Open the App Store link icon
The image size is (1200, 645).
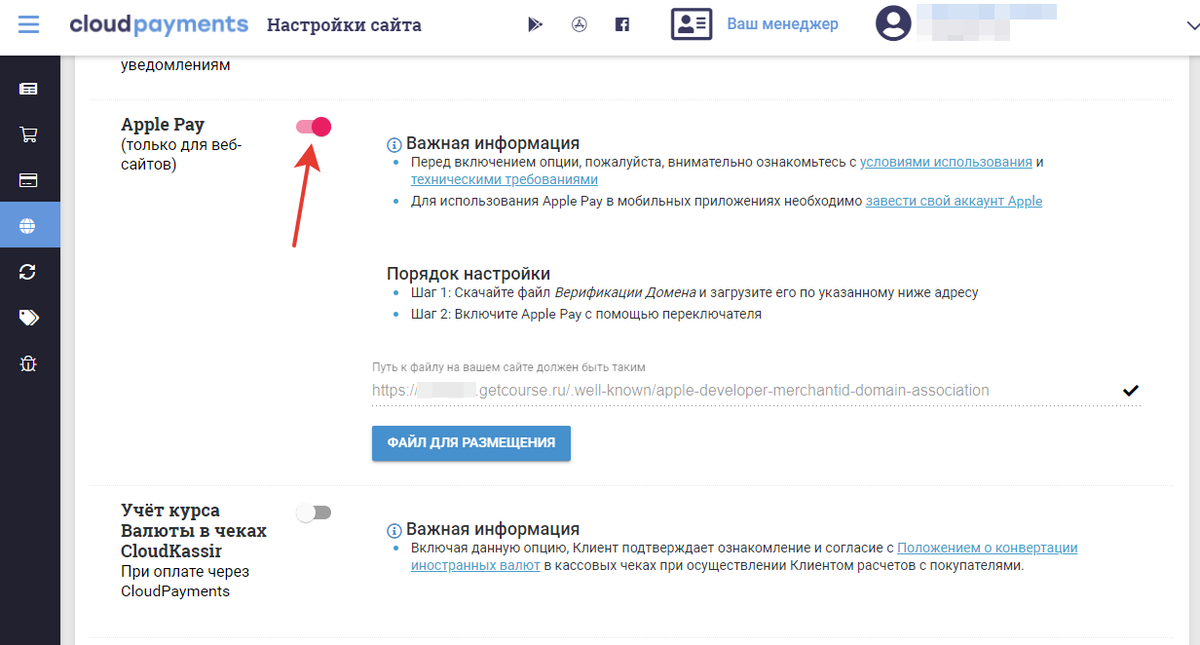[578, 25]
